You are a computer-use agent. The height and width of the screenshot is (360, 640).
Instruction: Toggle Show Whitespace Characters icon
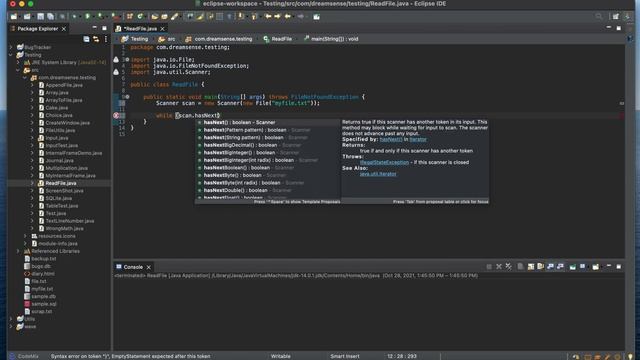click(x=229, y=16)
